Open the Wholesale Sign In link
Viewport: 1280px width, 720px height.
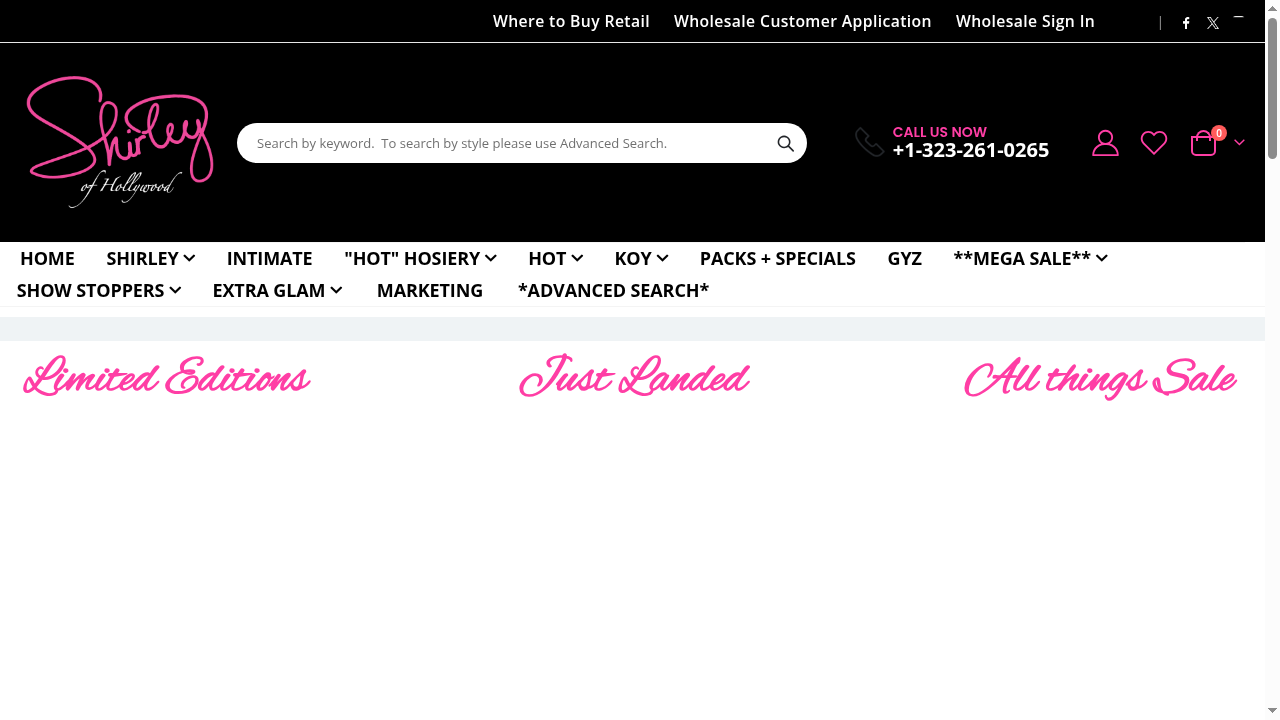tap(1025, 21)
